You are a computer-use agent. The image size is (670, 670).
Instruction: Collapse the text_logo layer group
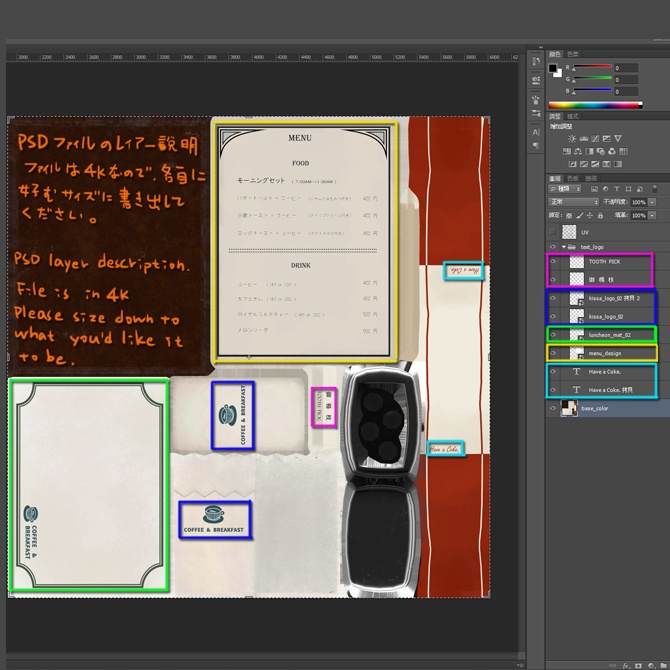[x=563, y=246]
